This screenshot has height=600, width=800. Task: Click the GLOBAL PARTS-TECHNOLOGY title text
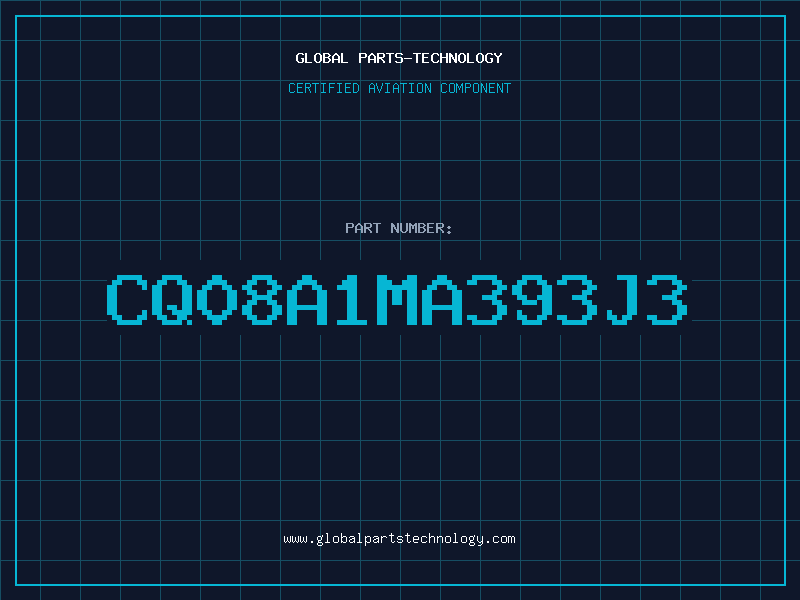[x=399, y=58]
